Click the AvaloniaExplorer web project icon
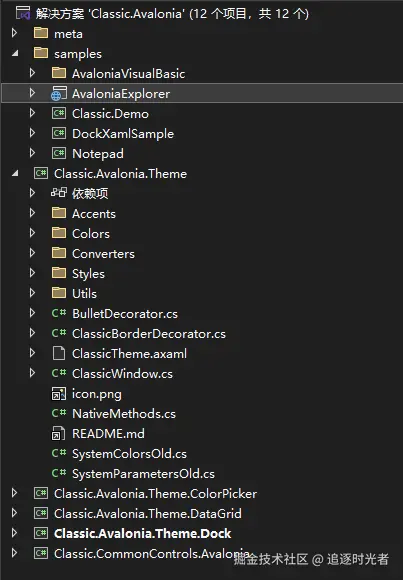403x580 pixels. 59,93
